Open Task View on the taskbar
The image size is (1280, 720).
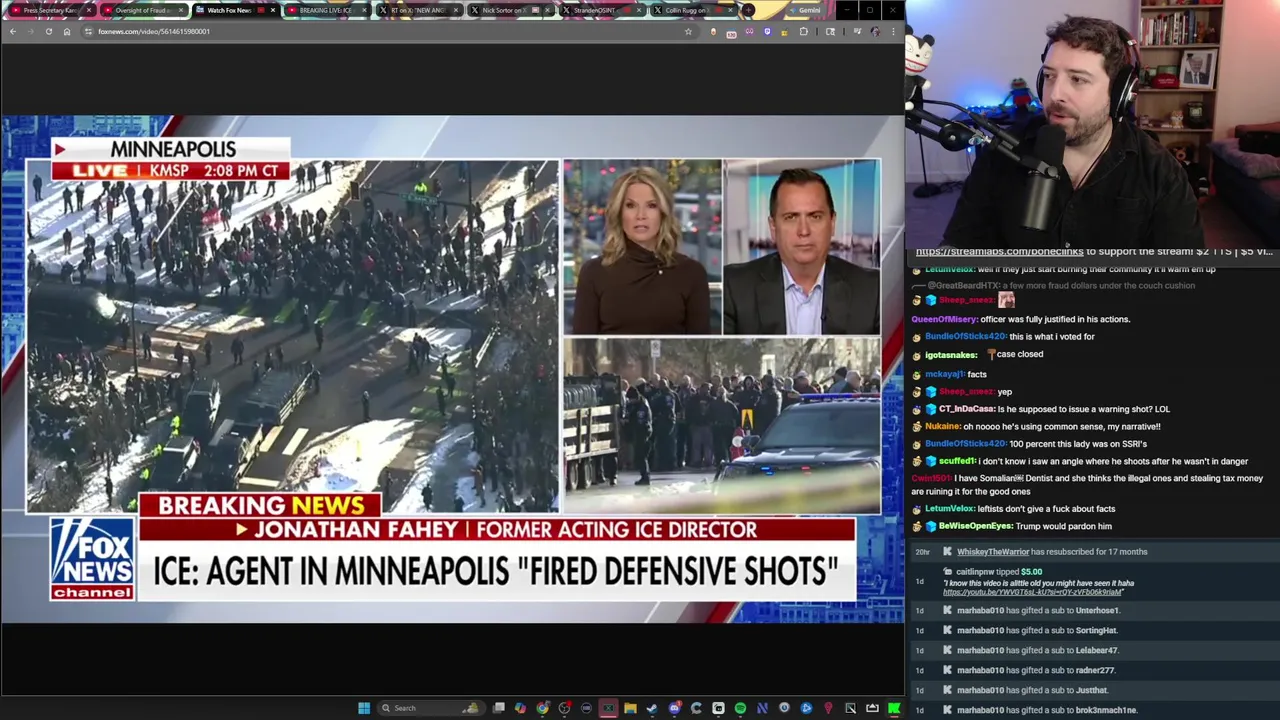(498, 708)
